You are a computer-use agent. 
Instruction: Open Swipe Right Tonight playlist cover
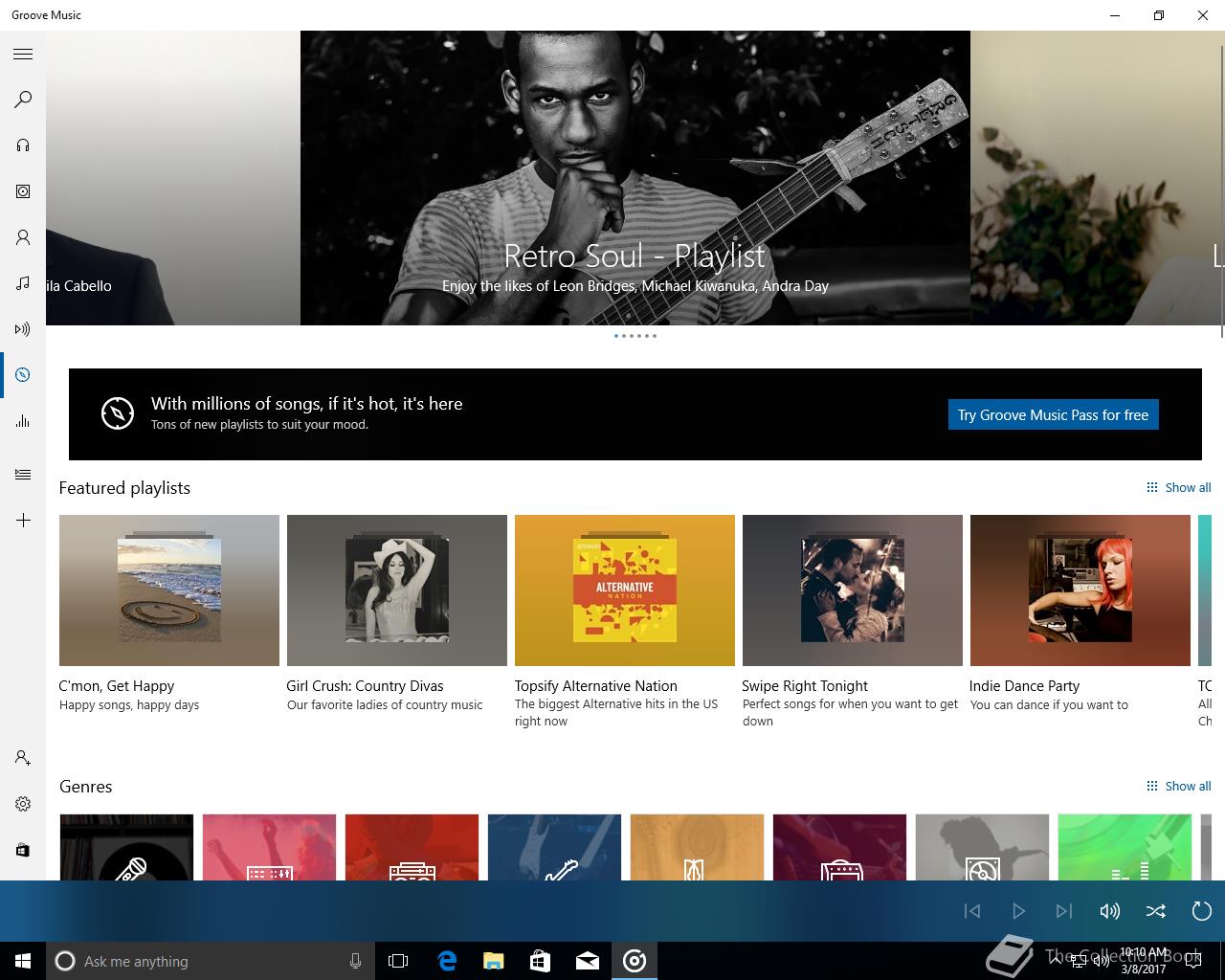(x=853, y=590)
